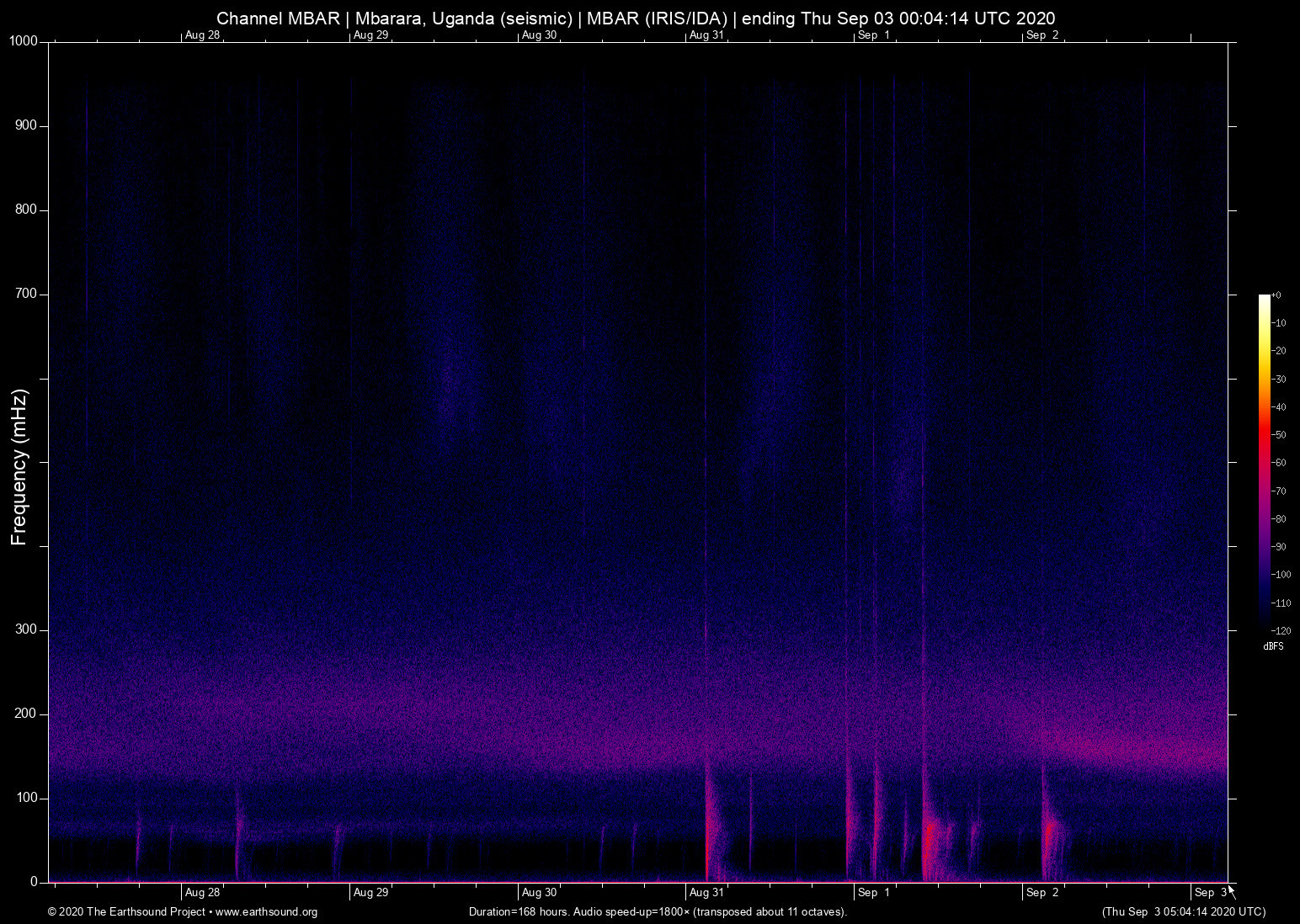
Task: Click the Thu Sep 3 timestamp at bottom right
Action: (1182, 911)
